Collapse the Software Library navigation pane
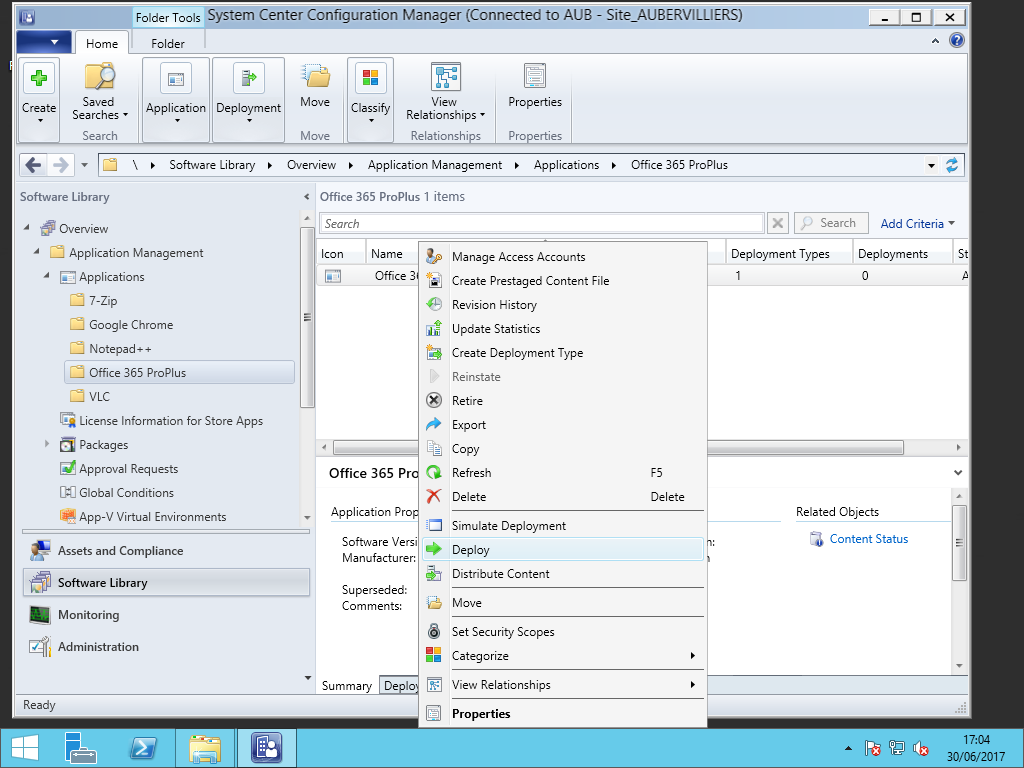The width and height of the screenshot is (1024, 768). click(x=306, y=197)
